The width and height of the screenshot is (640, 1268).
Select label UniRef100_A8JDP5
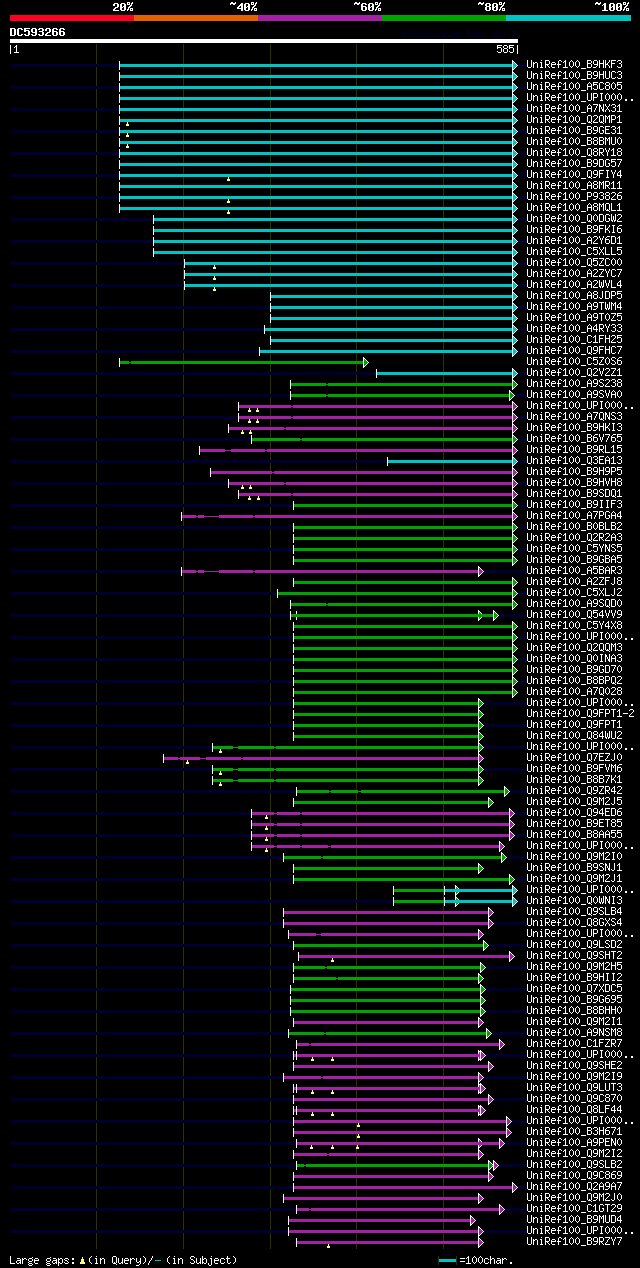click(574, 296)
